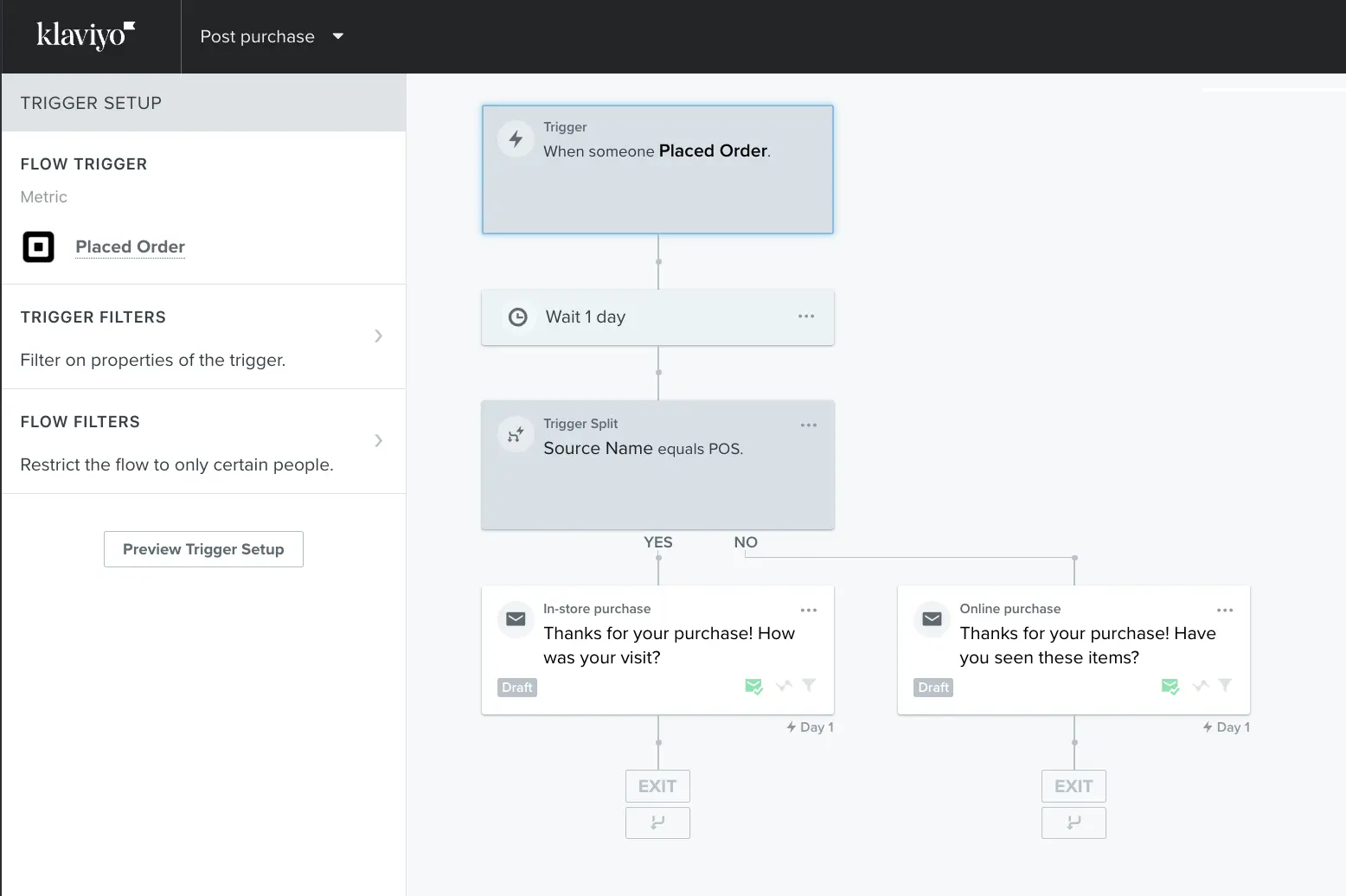Click the filter funnel icon on Online email
This screenshot has width=1346, height=896.
[x=1225, y=686]
